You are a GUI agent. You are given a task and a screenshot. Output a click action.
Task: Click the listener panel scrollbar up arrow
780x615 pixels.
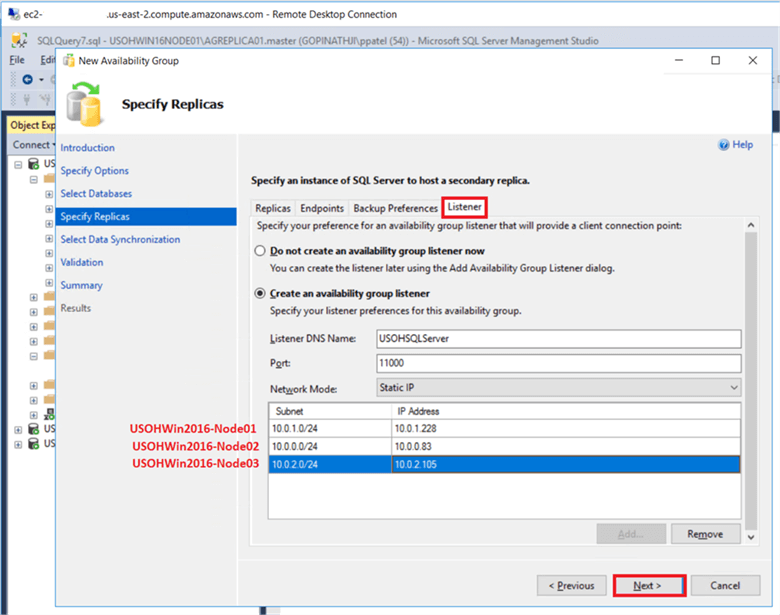tap(751, 225)
